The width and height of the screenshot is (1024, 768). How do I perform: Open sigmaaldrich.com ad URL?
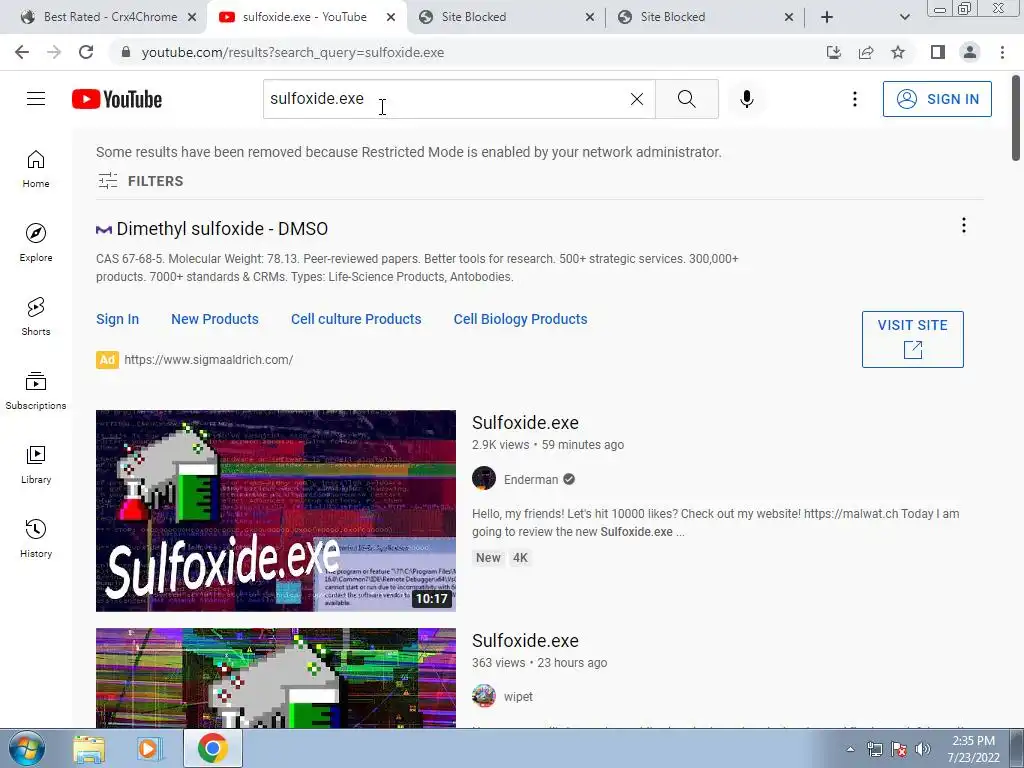tap(208, 359)
